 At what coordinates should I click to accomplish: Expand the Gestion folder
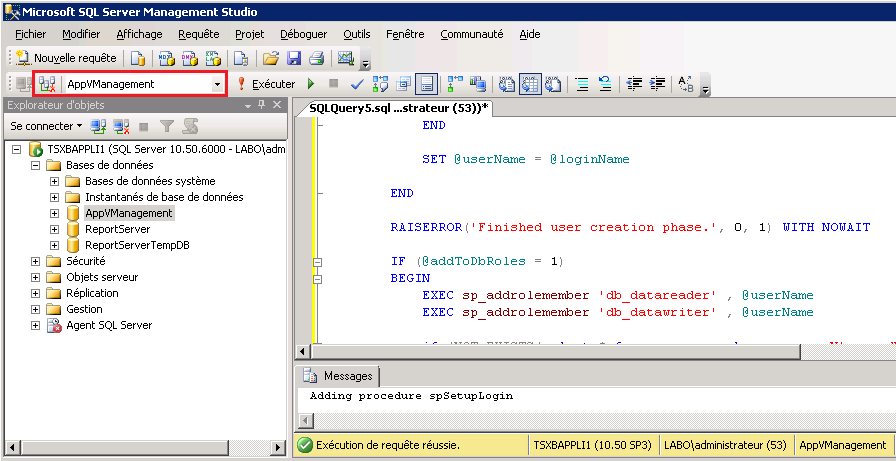(35, 309)
